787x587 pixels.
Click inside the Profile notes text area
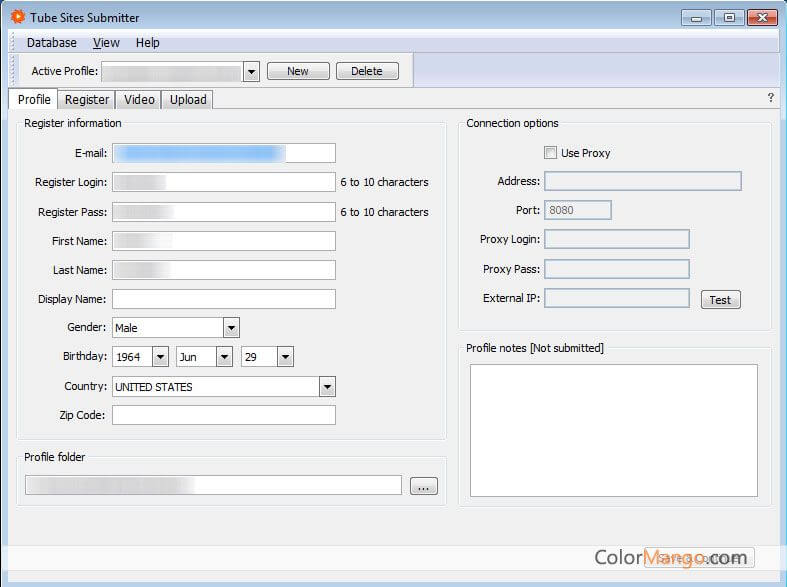coord(613,430)
